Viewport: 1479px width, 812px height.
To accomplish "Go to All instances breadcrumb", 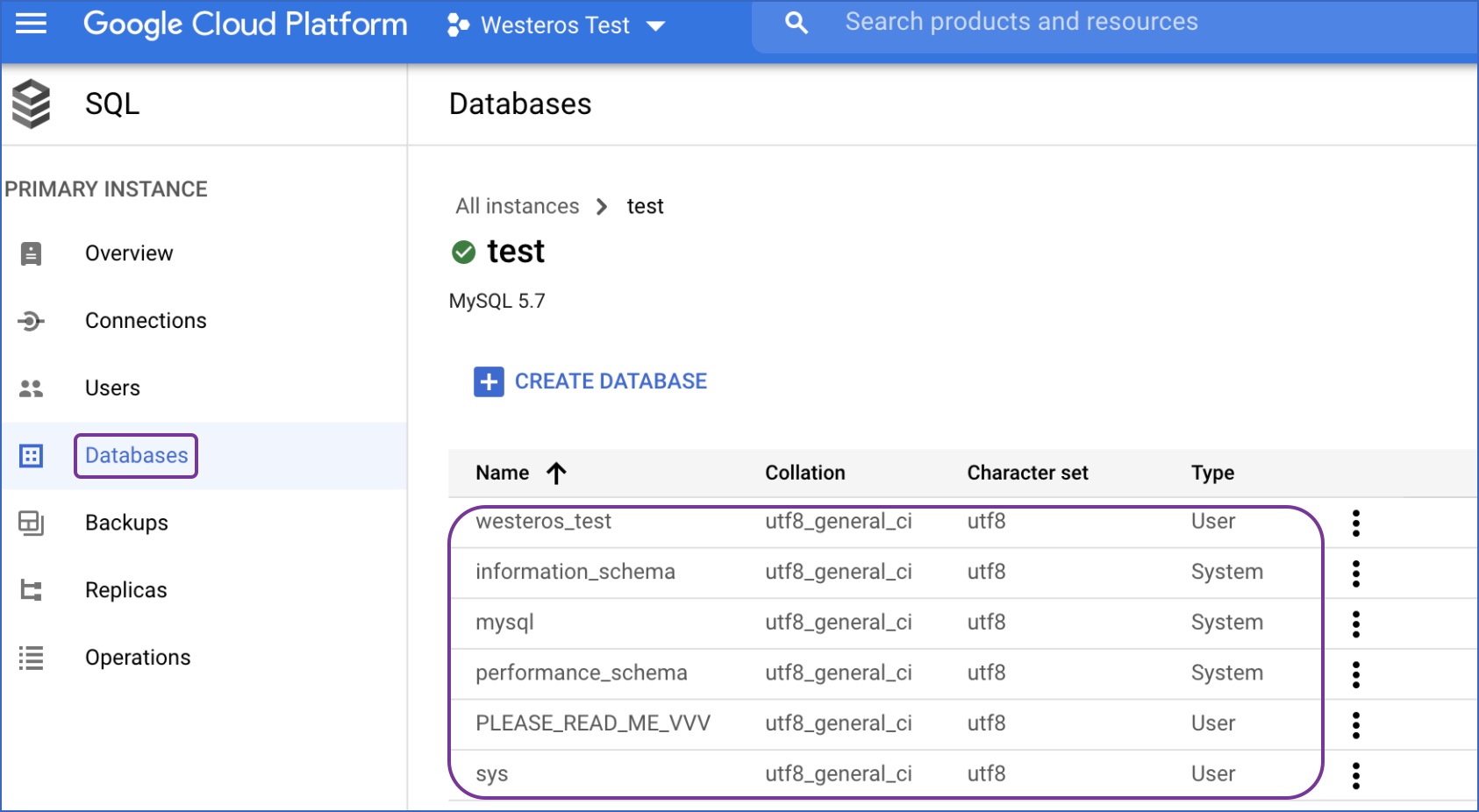I will point(518,206).
